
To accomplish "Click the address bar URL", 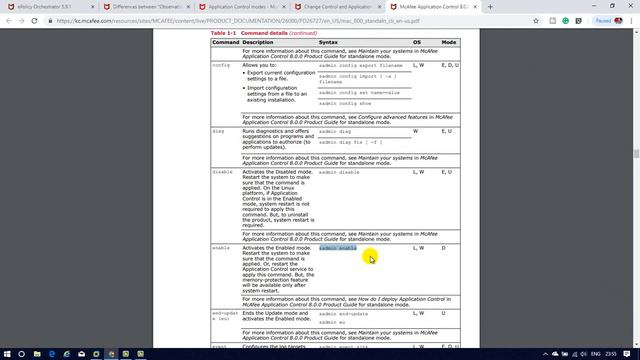I will tap(238, 21).
